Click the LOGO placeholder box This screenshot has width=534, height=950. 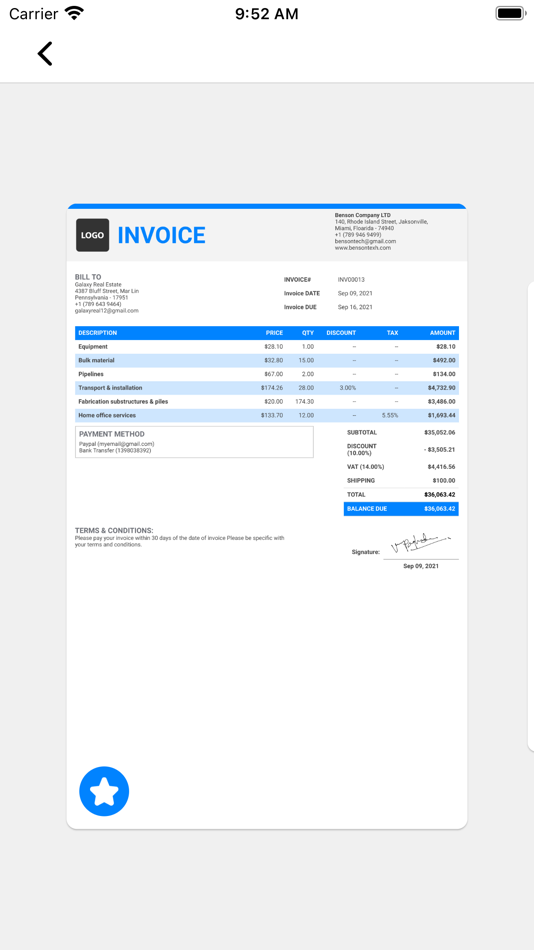[93, 235]
